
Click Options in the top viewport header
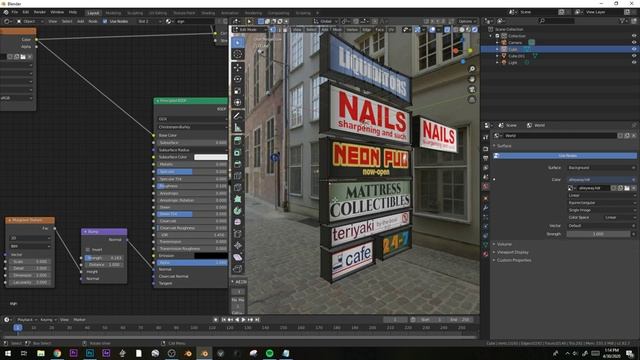(467, 21)
